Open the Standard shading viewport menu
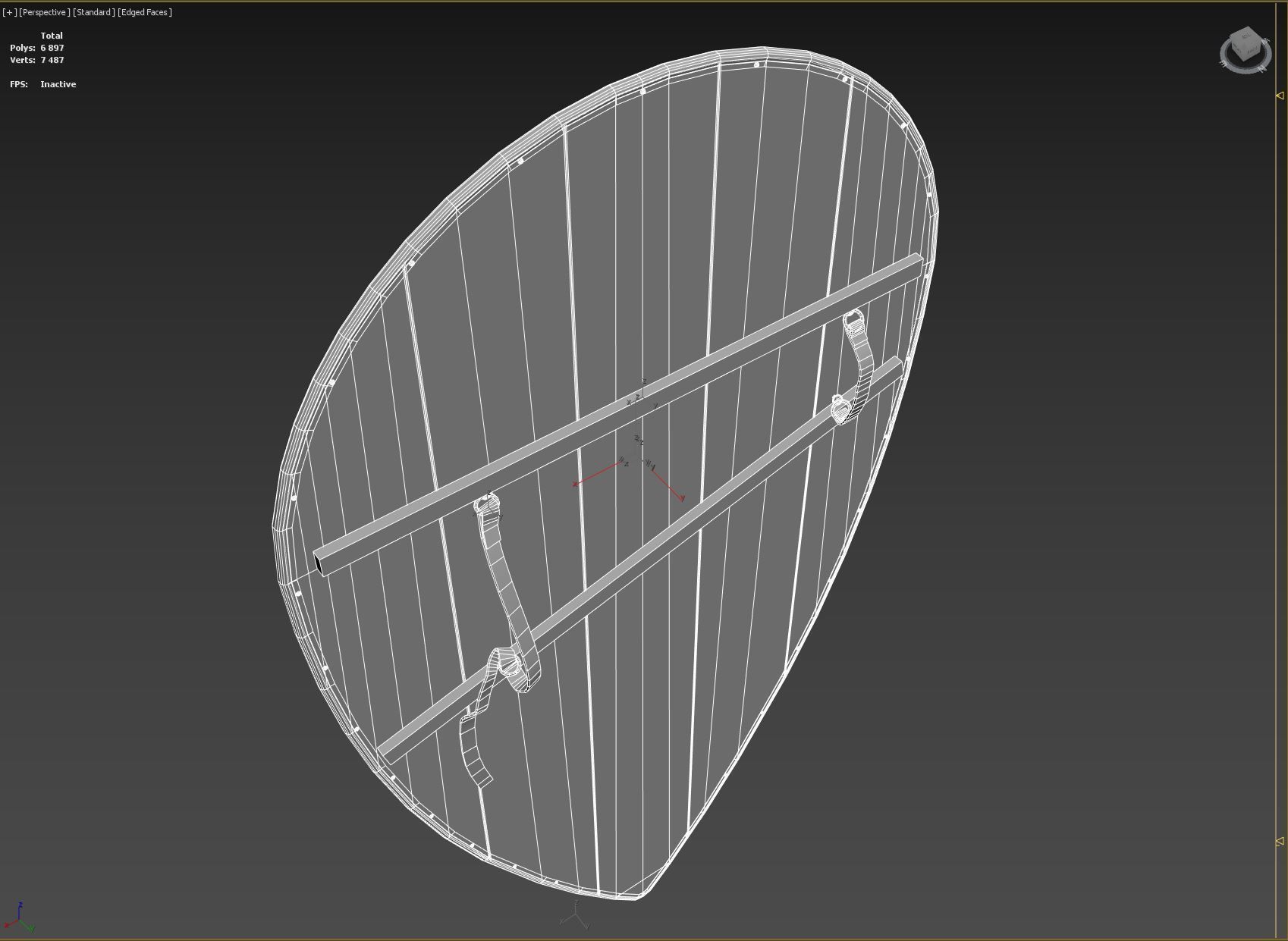The height and width of the screenshot is (941, 1288). [x=94, y=12]
